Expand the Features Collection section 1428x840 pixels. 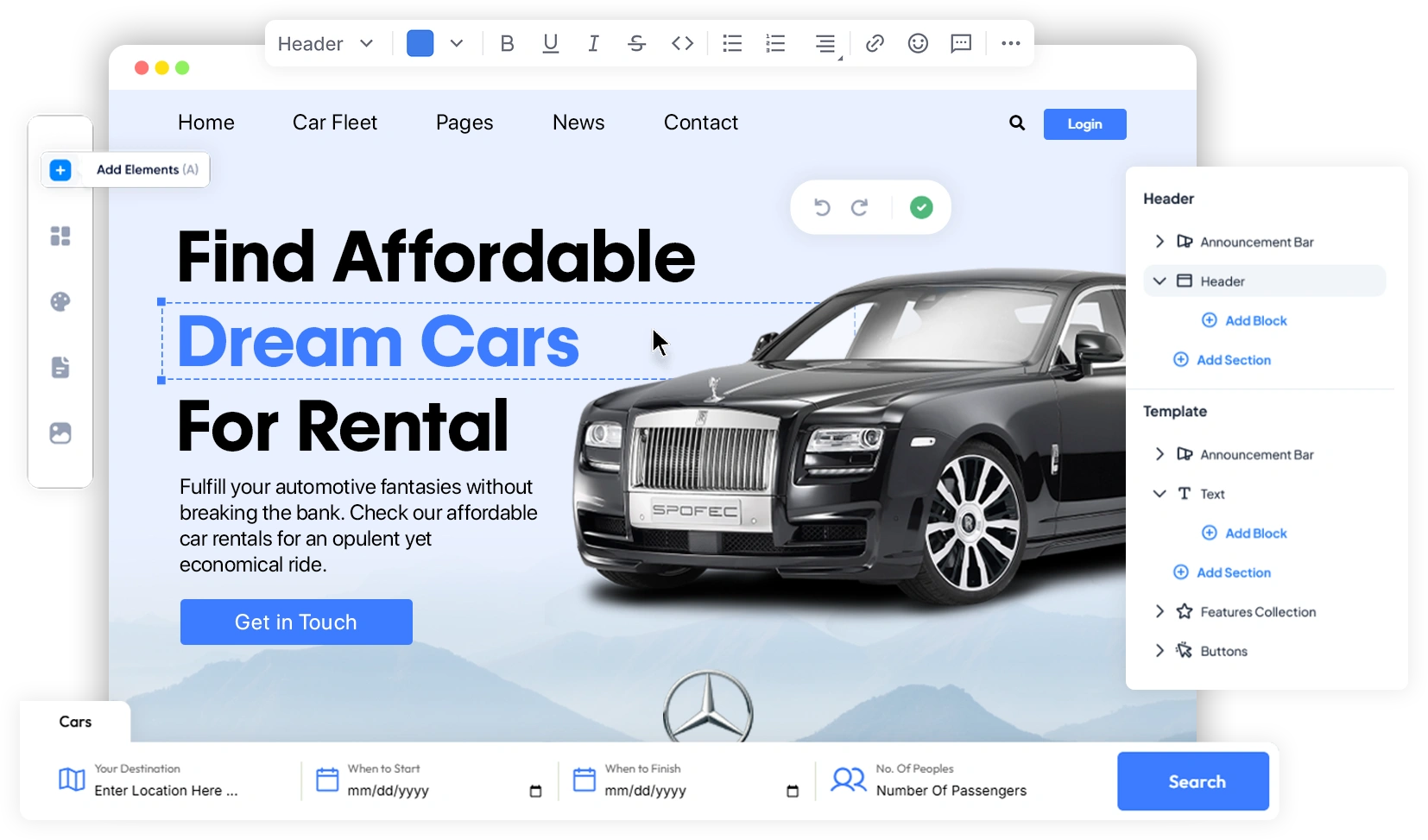pos(1159,611)
